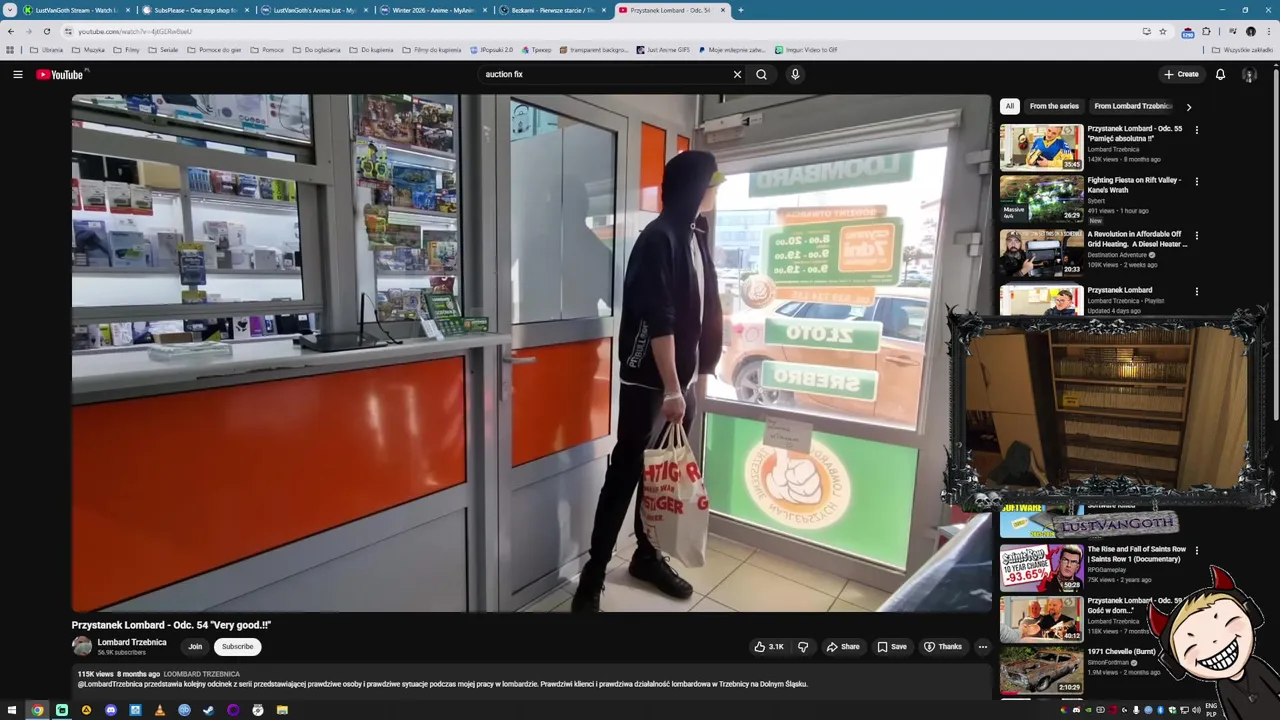Go back in browser history
The image size is (1280, 720).
tap(11, 31)
